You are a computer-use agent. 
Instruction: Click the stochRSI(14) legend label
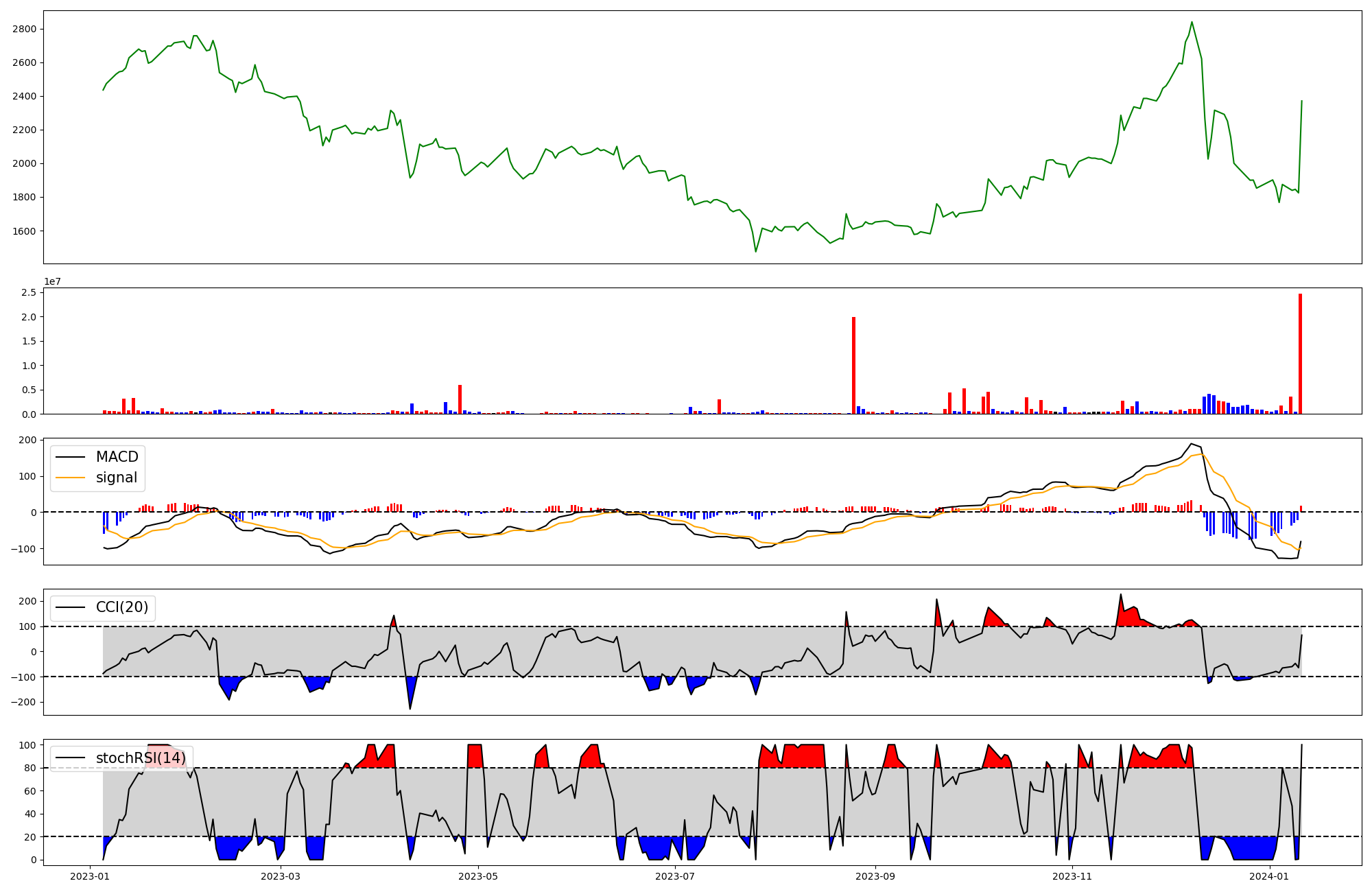point(141,758)
